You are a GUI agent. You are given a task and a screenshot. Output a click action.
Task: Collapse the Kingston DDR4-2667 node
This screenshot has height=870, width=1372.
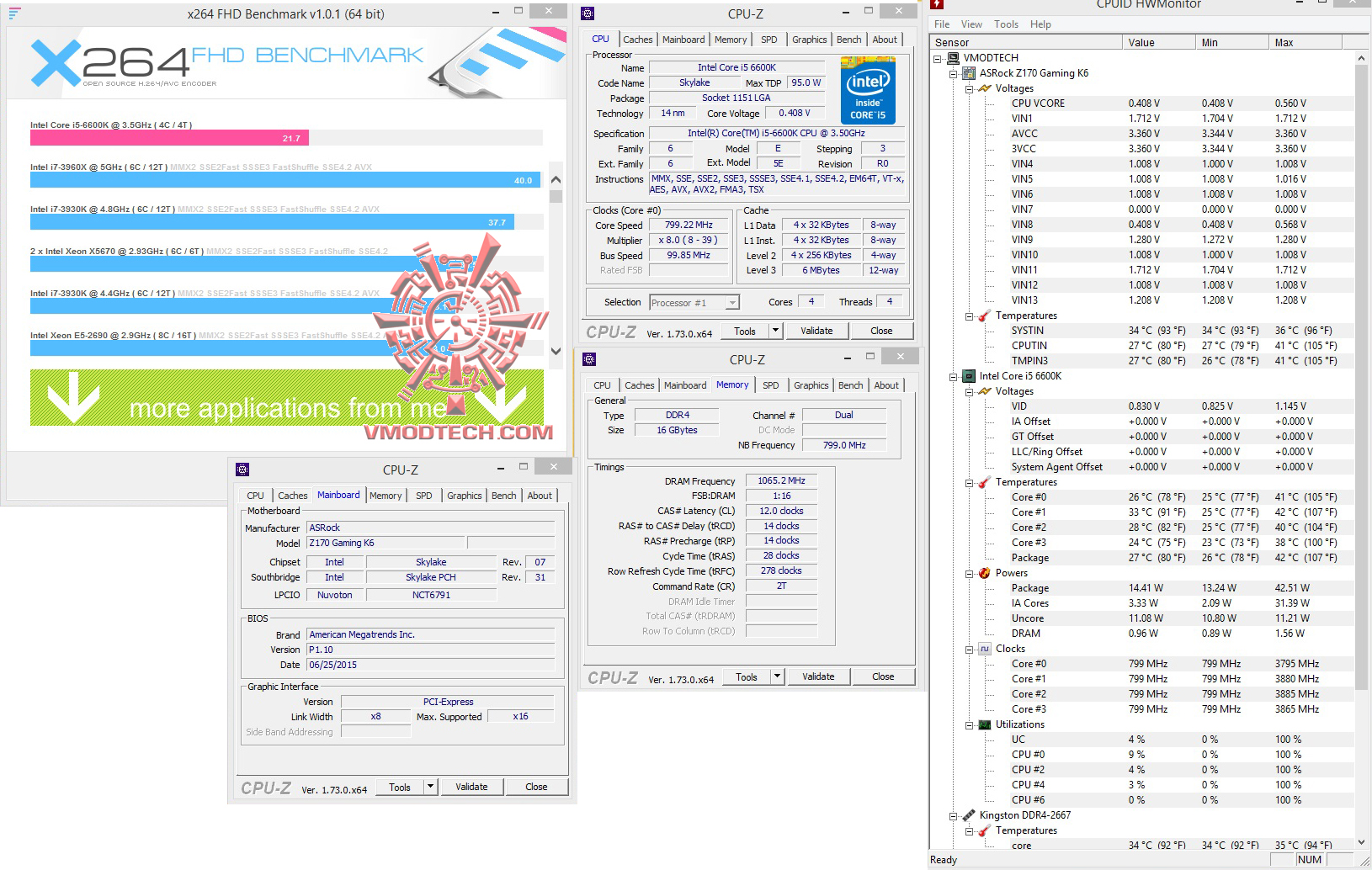pos(954,815)
